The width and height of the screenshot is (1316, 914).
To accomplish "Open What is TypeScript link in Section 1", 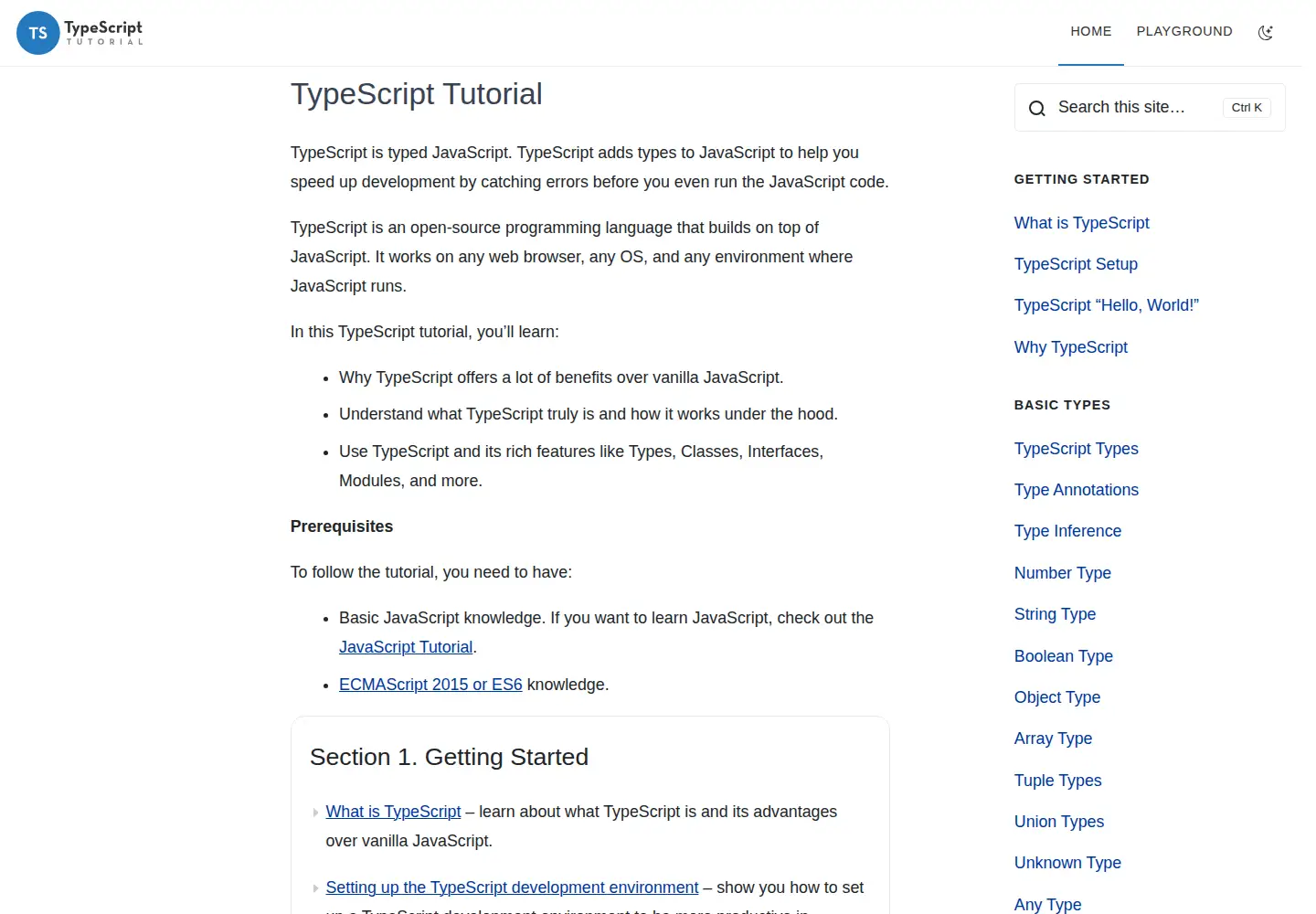I will [x=393, y=812].
